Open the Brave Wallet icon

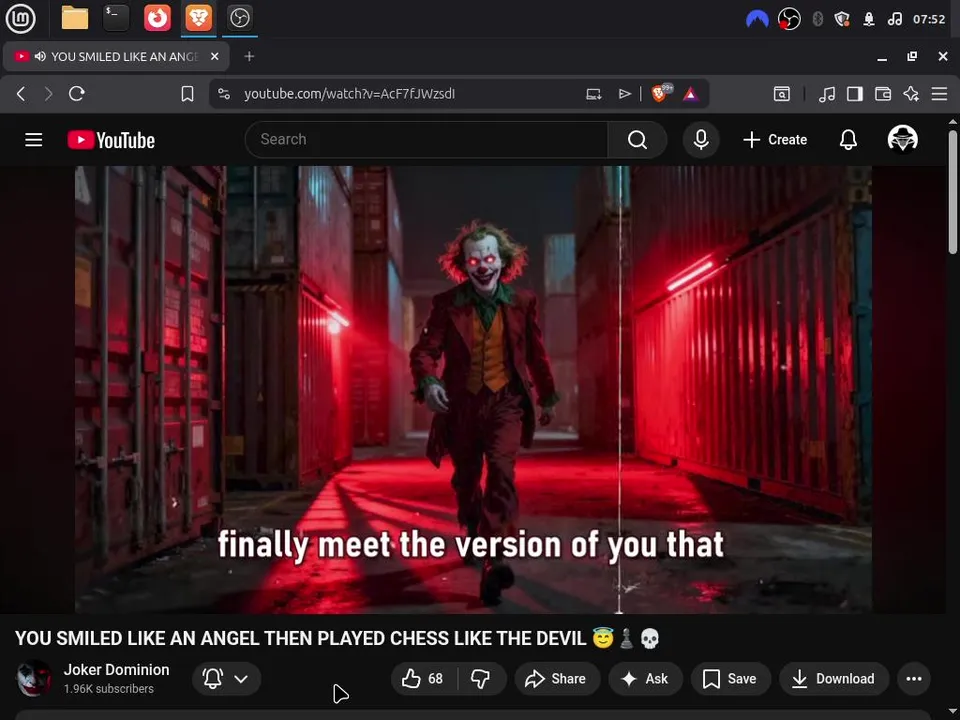coord(883,94)
